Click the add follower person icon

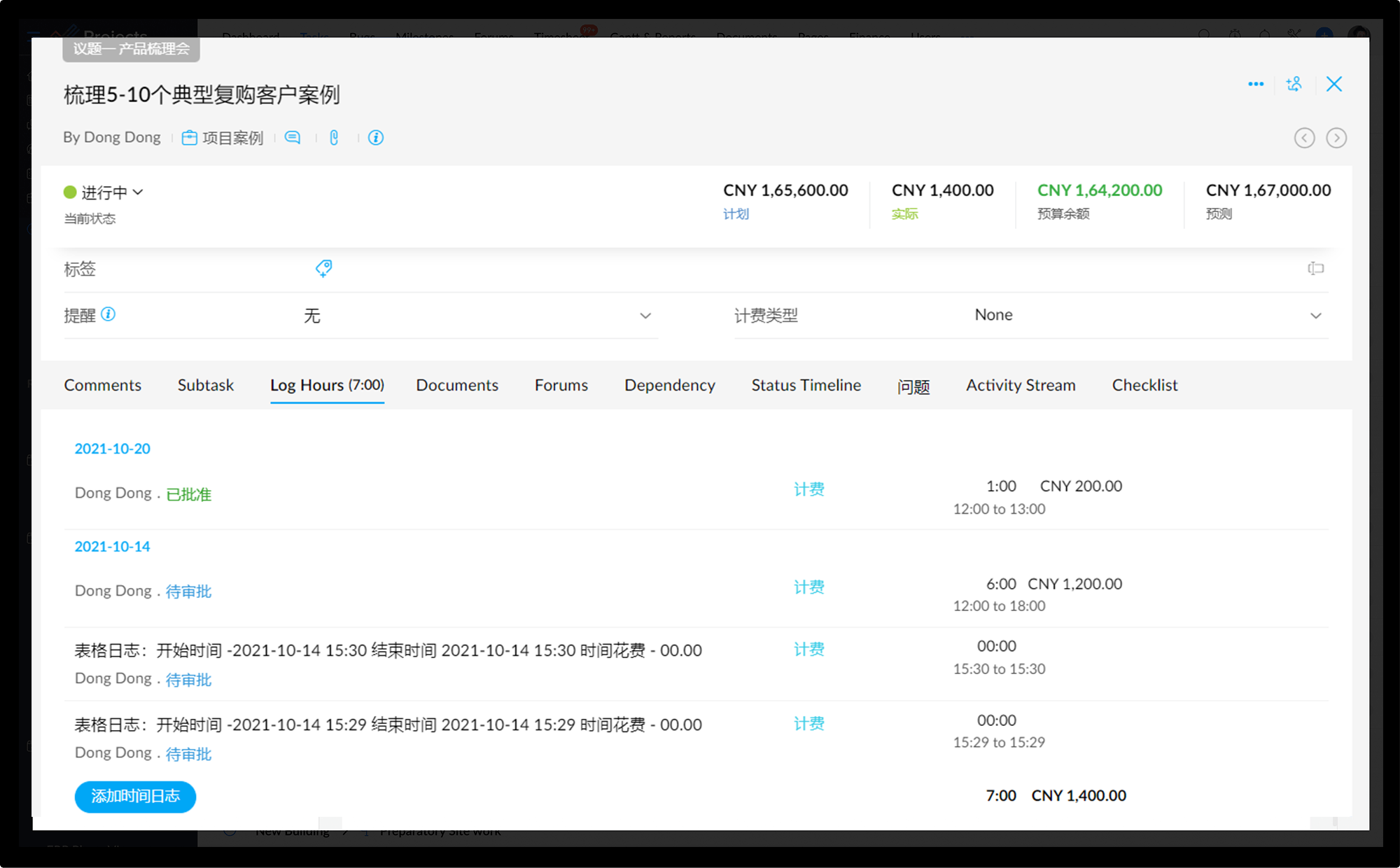click(x=1294, y=84)
